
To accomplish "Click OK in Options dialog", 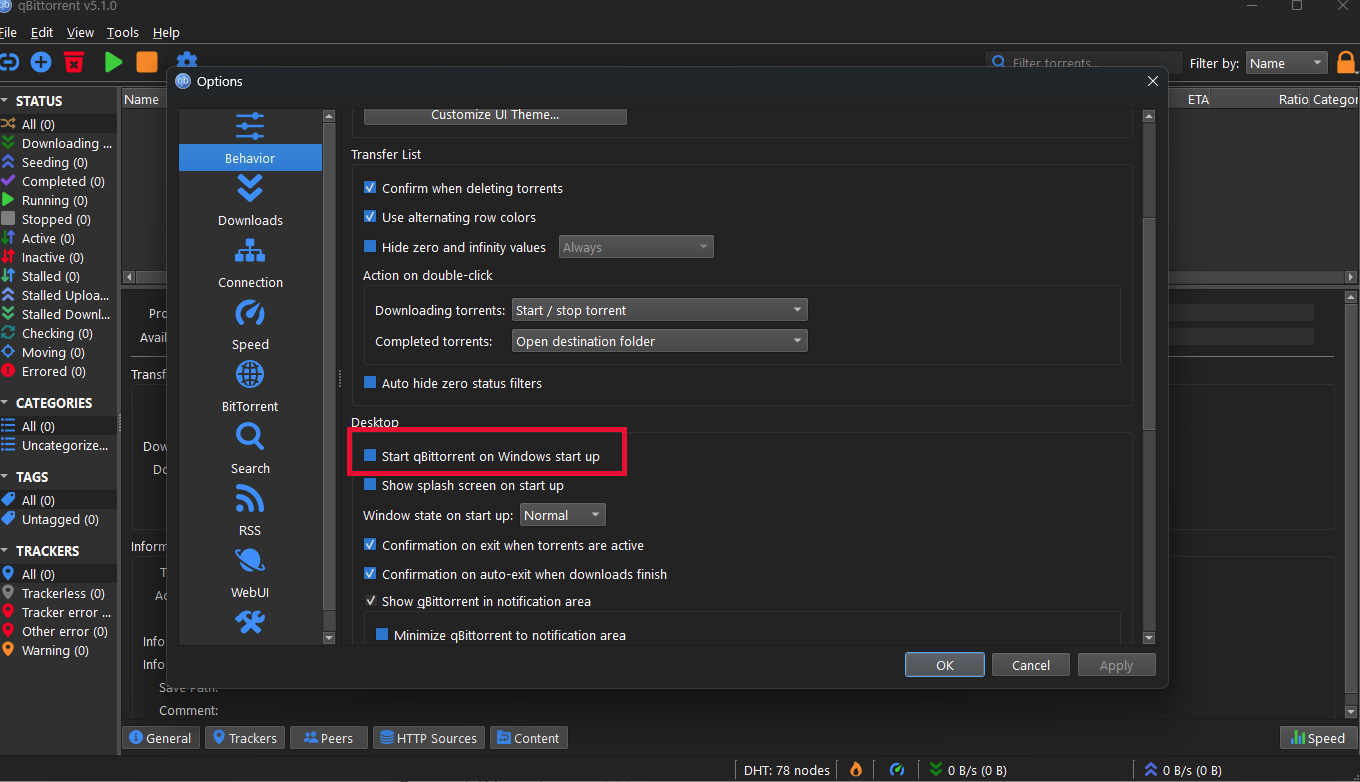I will [945, 665].
